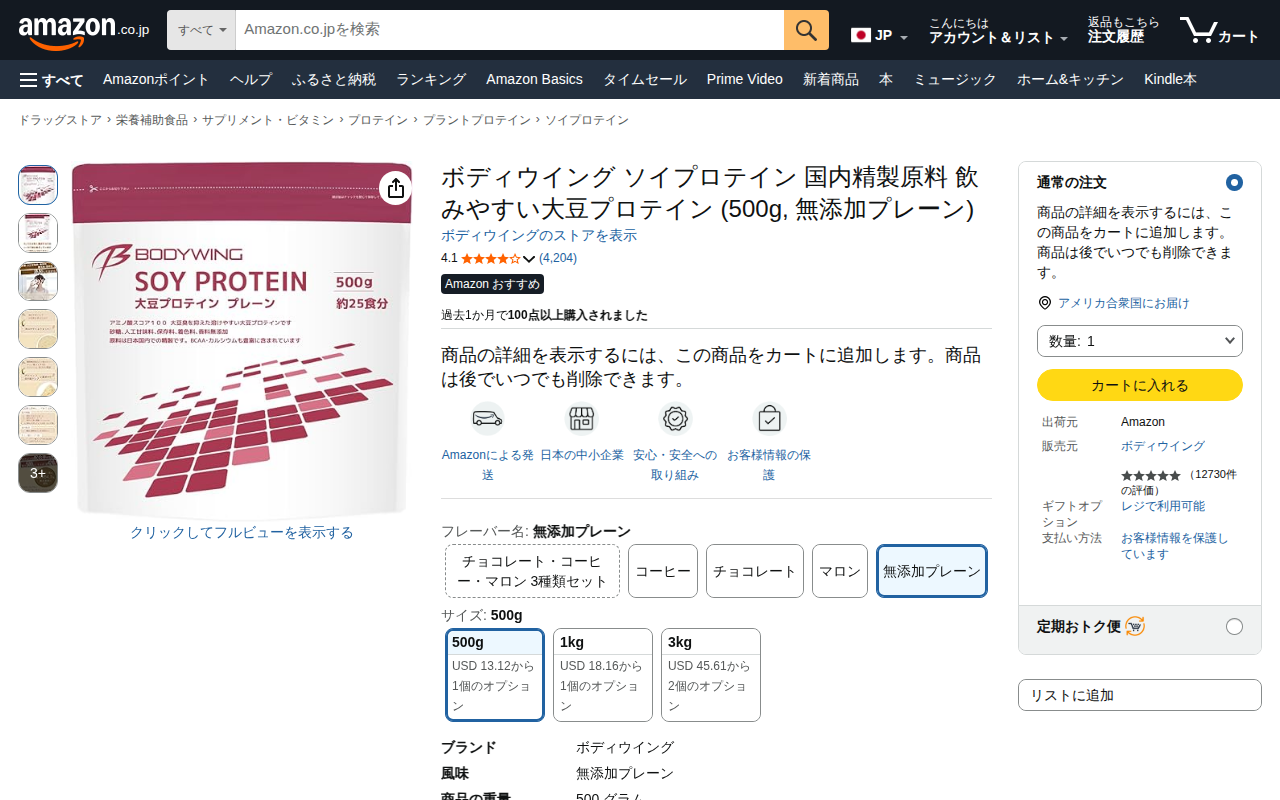Open the Prime Video nav item
1280x800 pixels.
pyautogui.click(x=745, y=80)
